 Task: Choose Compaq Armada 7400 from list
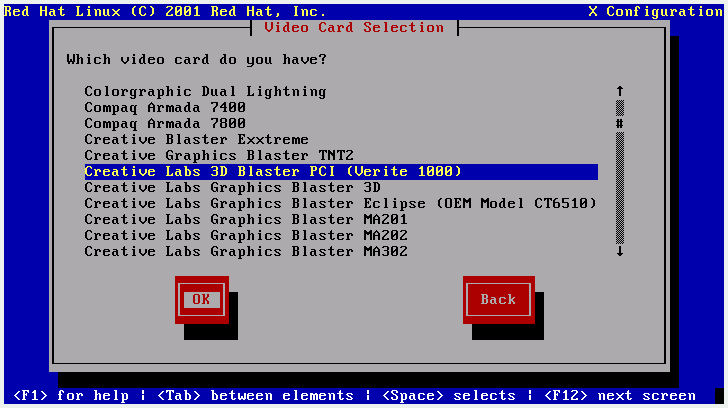click(x=165, y=108)
